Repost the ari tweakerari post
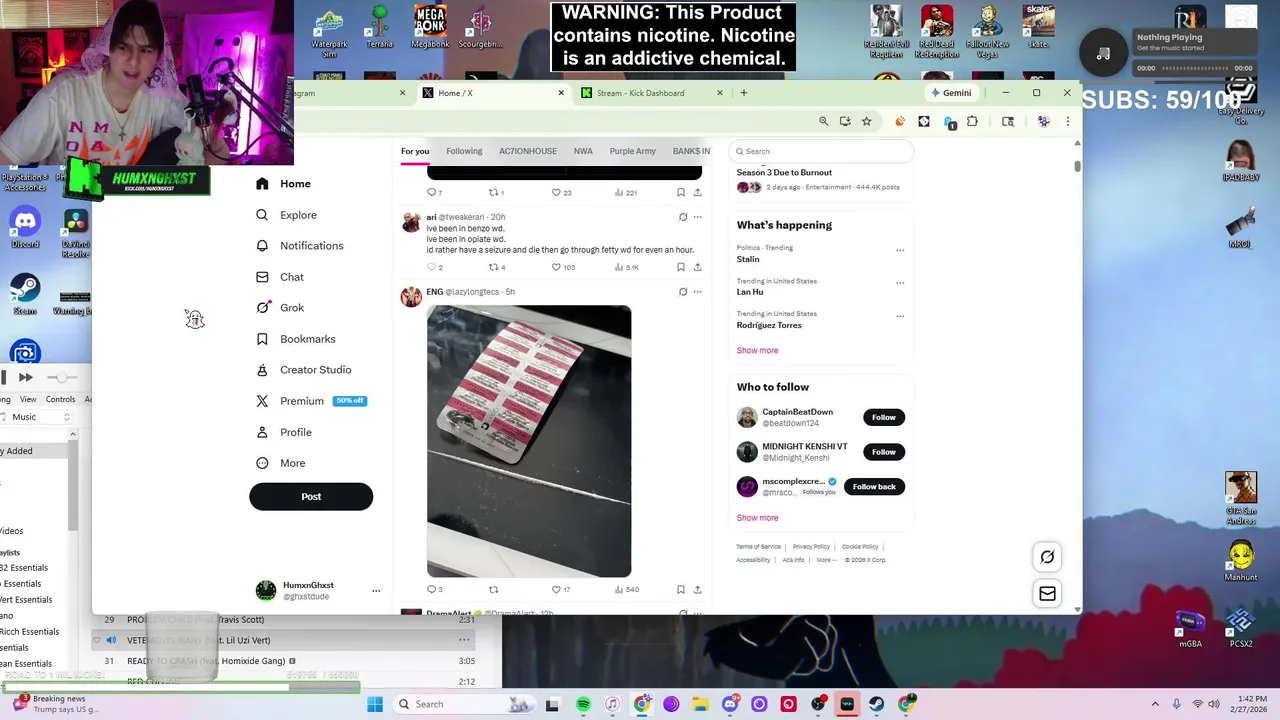1280x720 pixels. tap(493, 267)
